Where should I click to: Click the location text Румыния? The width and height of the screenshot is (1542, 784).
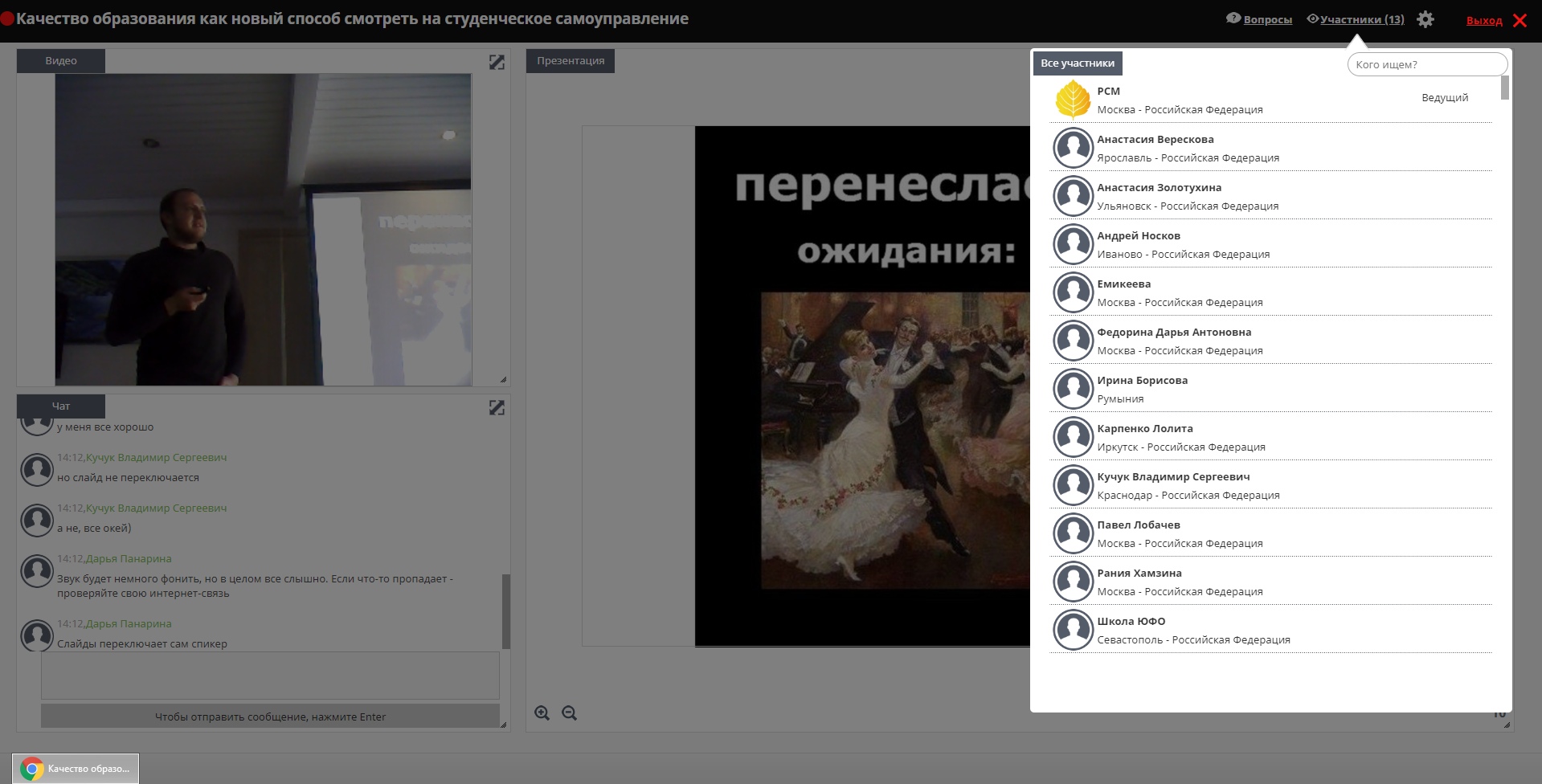pos(1120,398)
